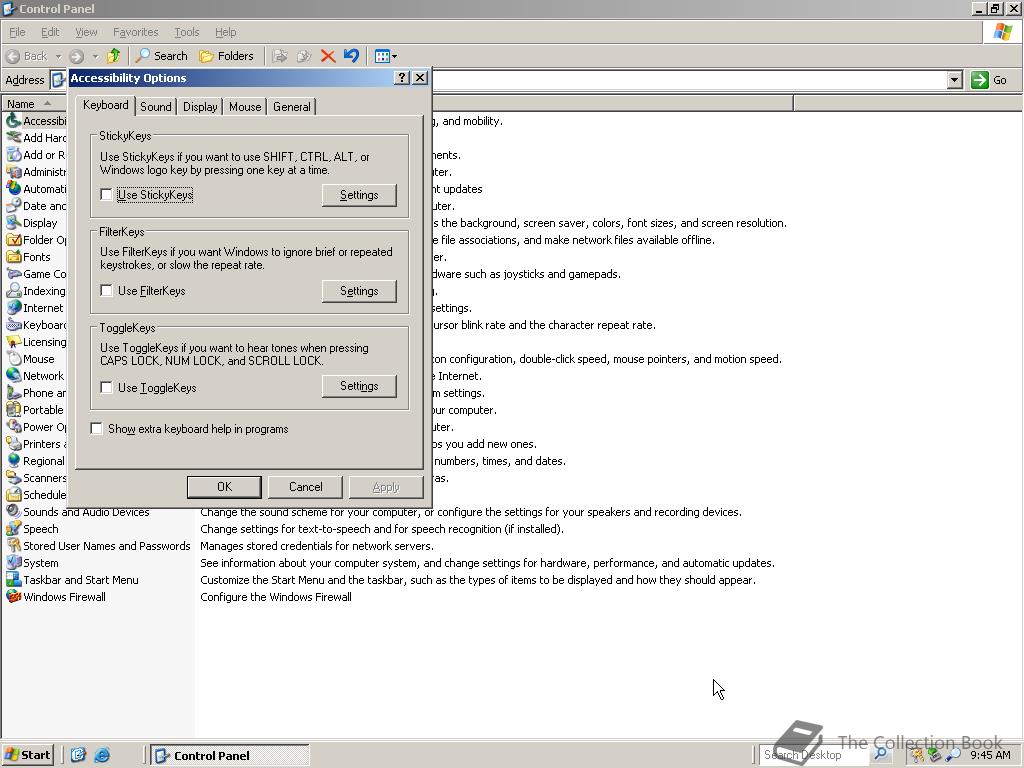Click the Fonts folder icon
The height and width of the screenshot is (768, 1024).
(13, 257)
